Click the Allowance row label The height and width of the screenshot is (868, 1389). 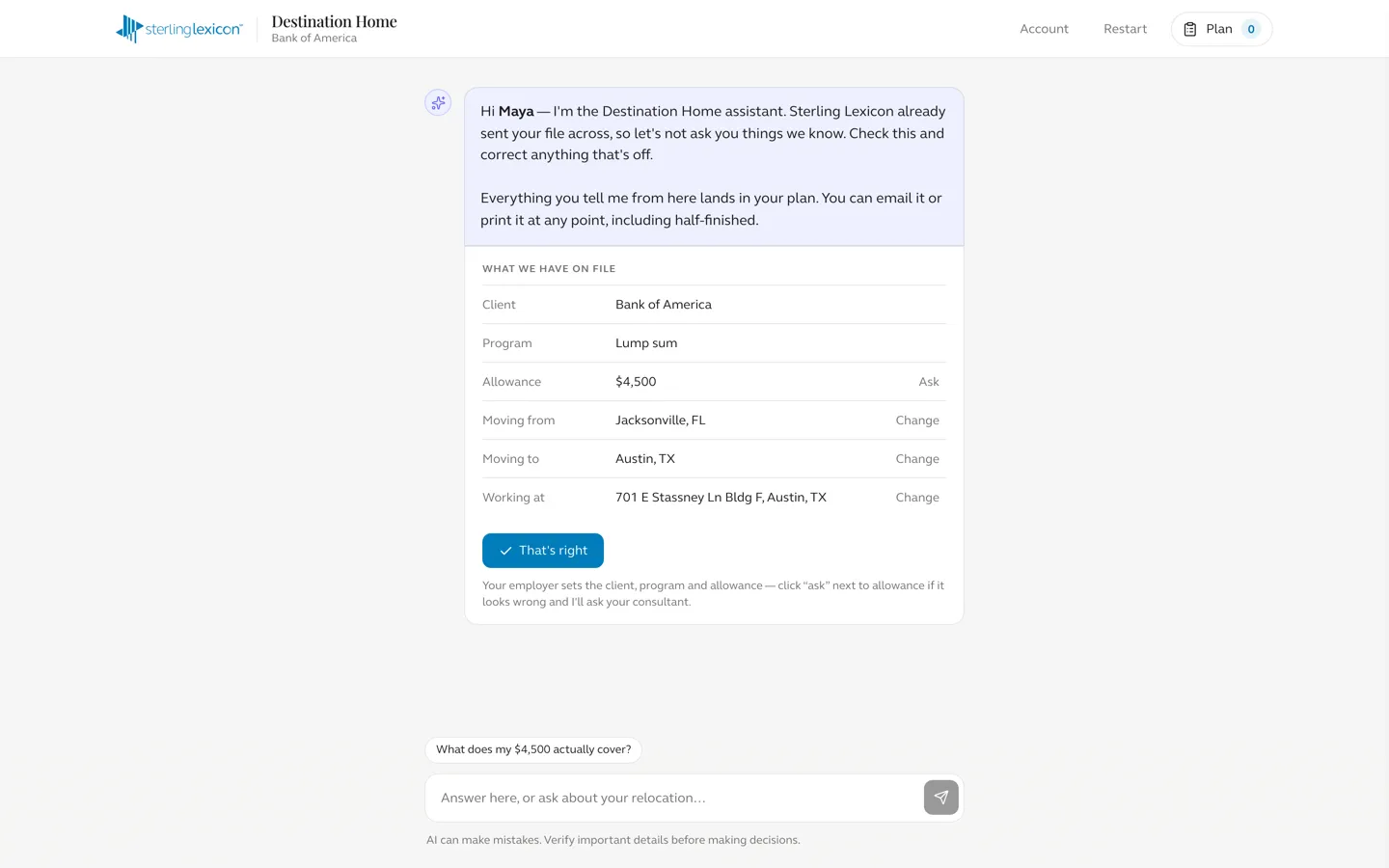click(511, 382)
